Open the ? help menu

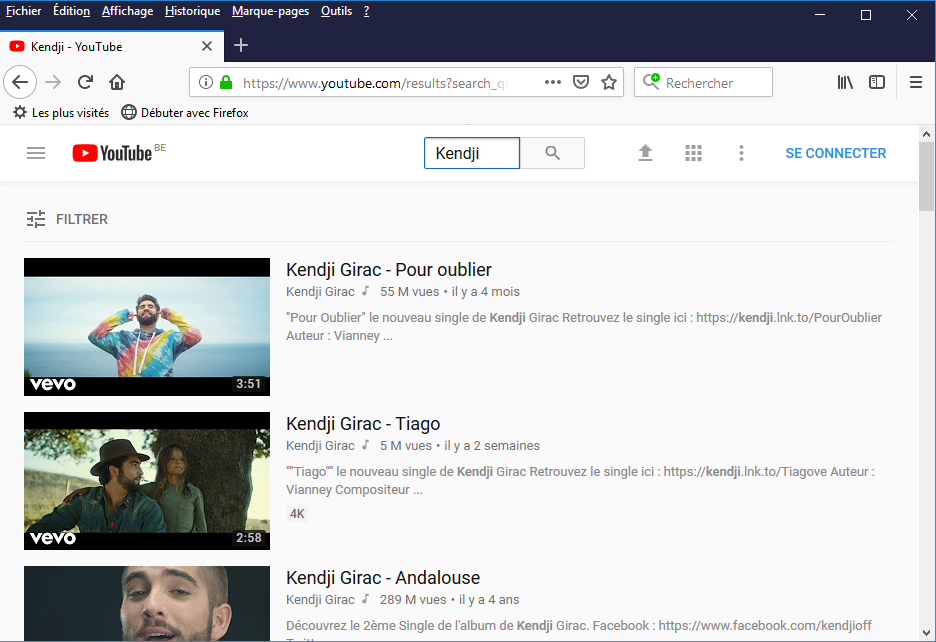click(x=366, y=11)
